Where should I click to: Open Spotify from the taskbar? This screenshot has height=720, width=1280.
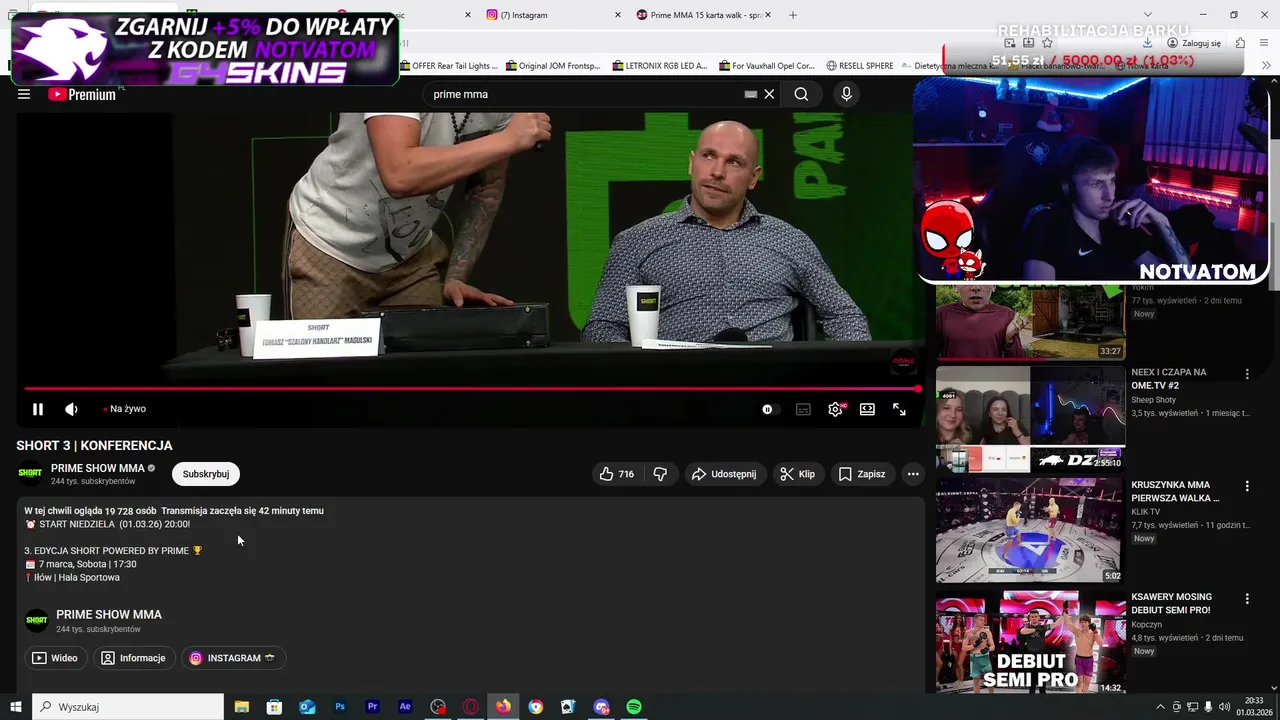[634, 707]
